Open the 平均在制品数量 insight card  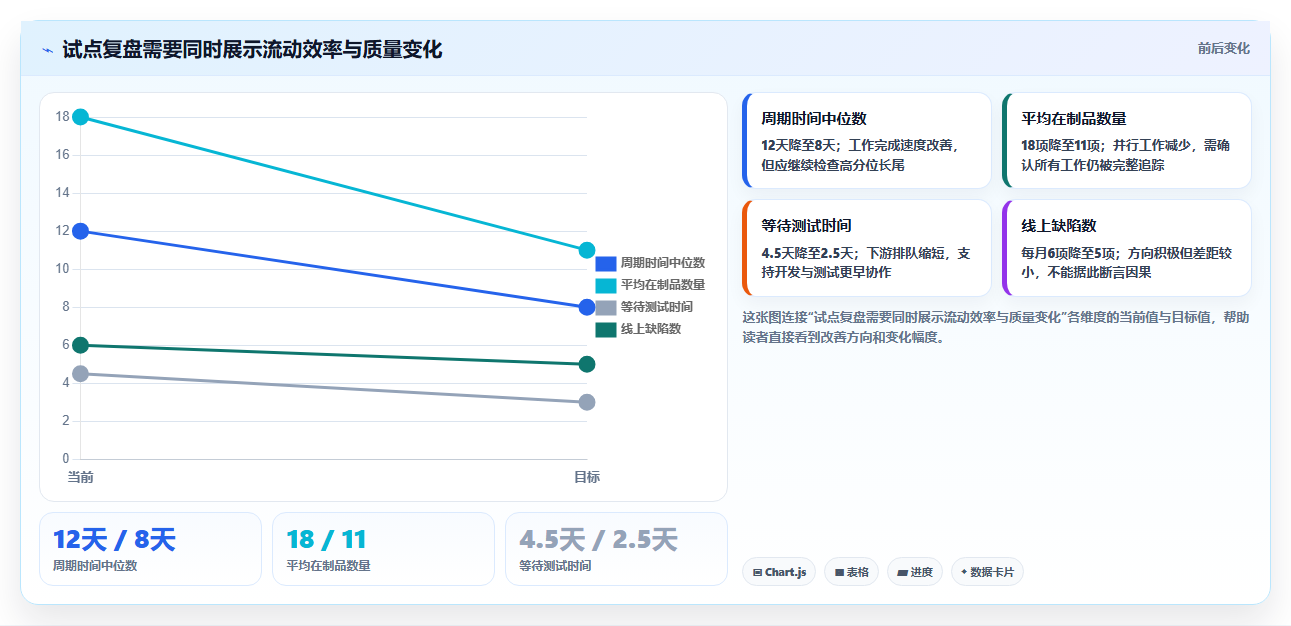(1127, 140)
